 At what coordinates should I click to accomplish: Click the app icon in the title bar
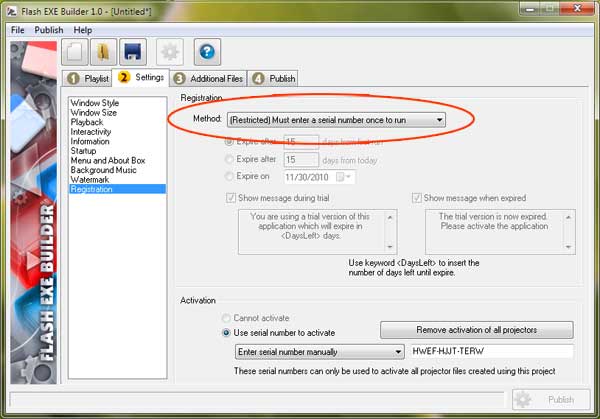pyautogui.click(x=12, y=12)
